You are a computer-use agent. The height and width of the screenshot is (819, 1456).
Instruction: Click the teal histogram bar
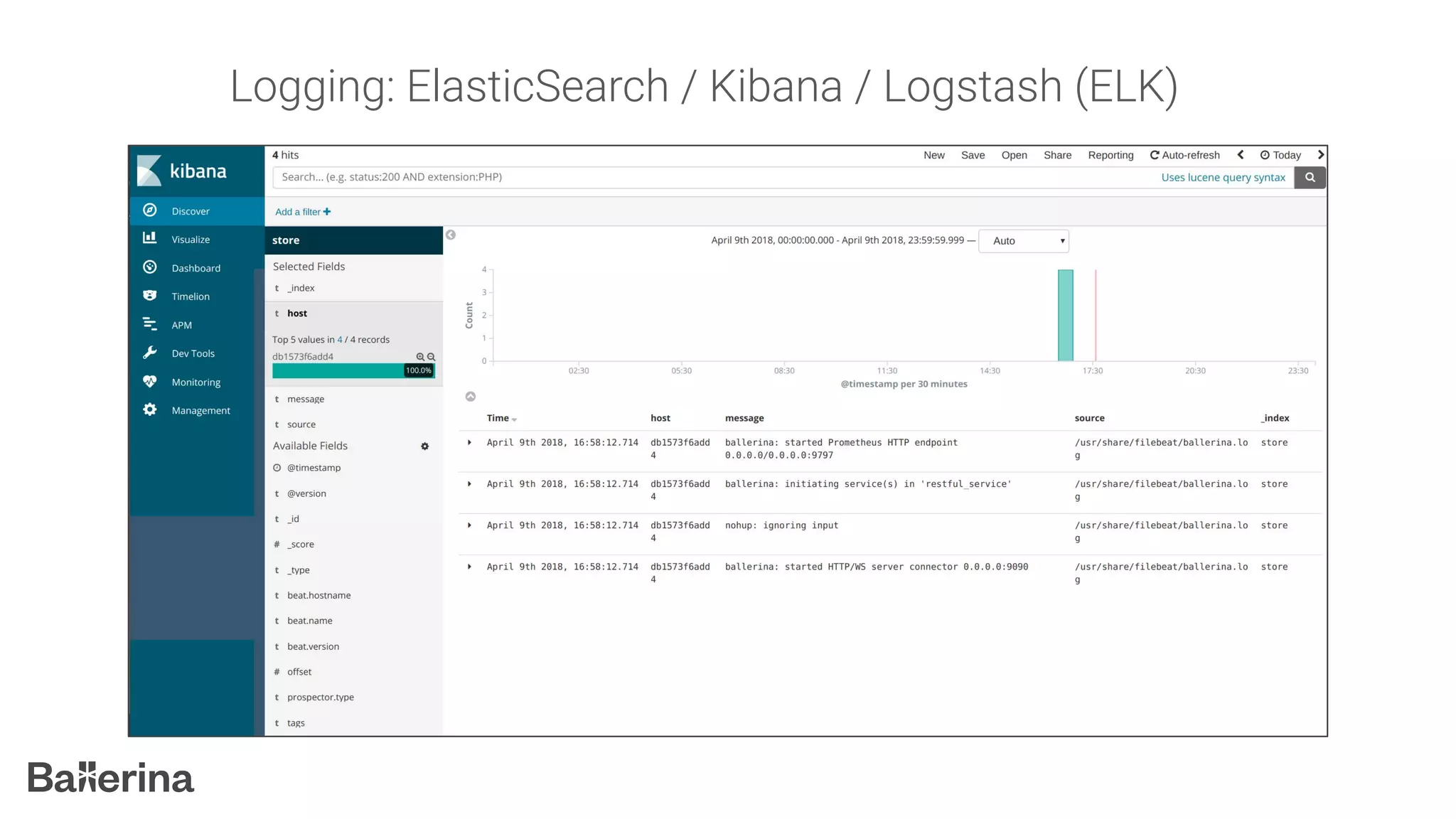(x=1065, y=316)
